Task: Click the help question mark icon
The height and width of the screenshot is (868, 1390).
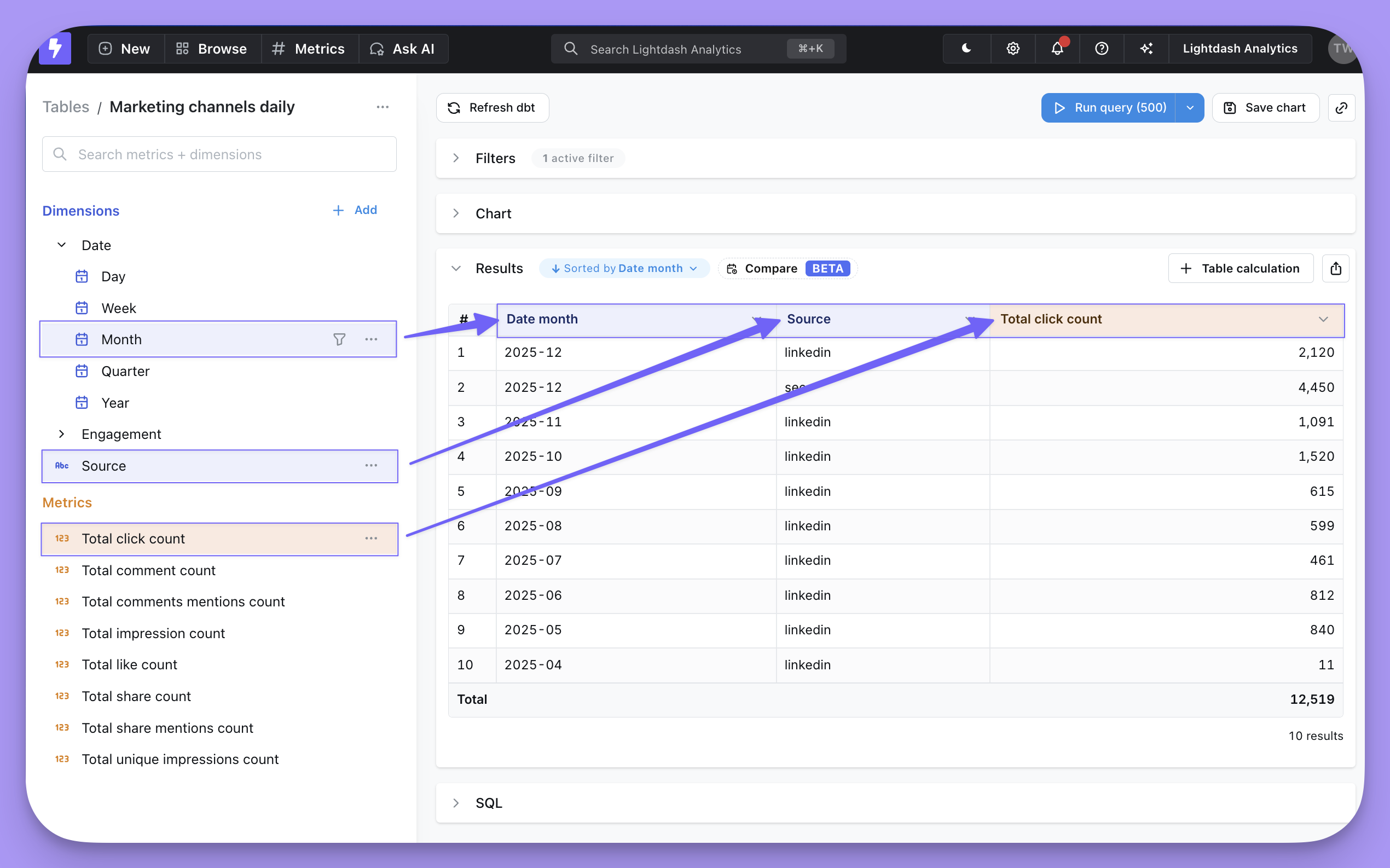Action: click(1101, 49)
